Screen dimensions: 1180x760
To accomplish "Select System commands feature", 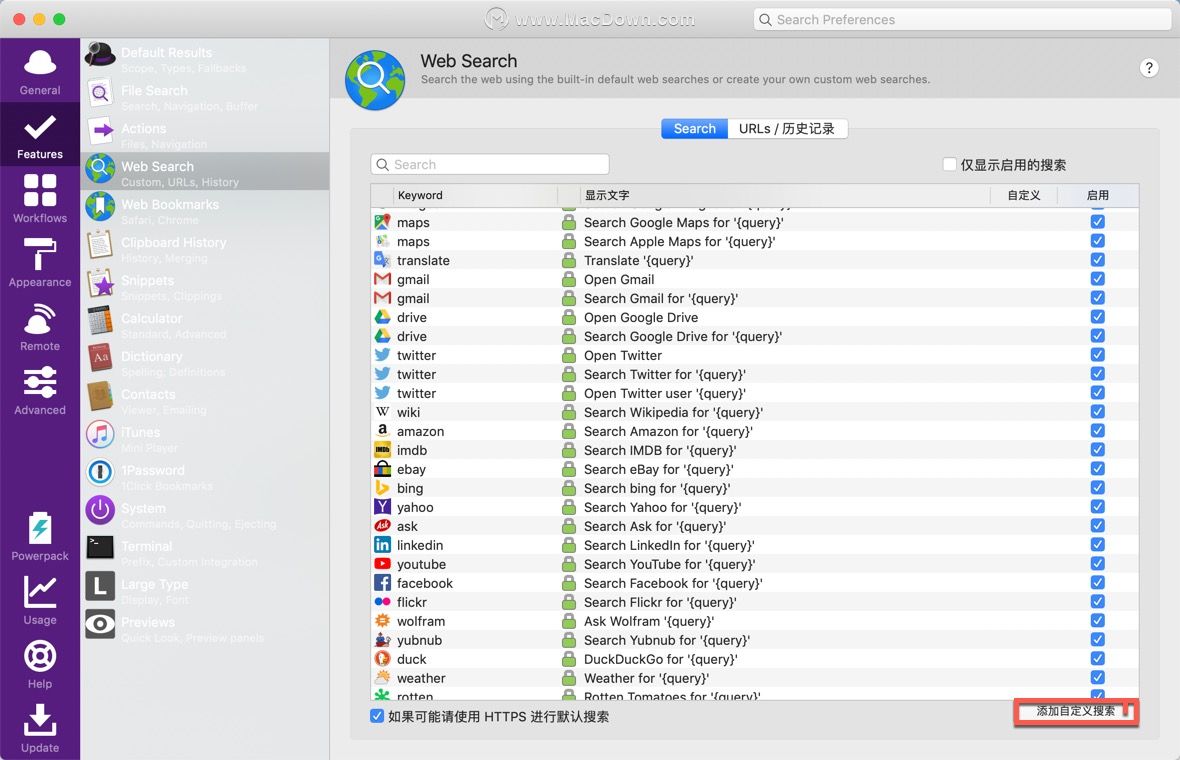I will tap(205, 514).
